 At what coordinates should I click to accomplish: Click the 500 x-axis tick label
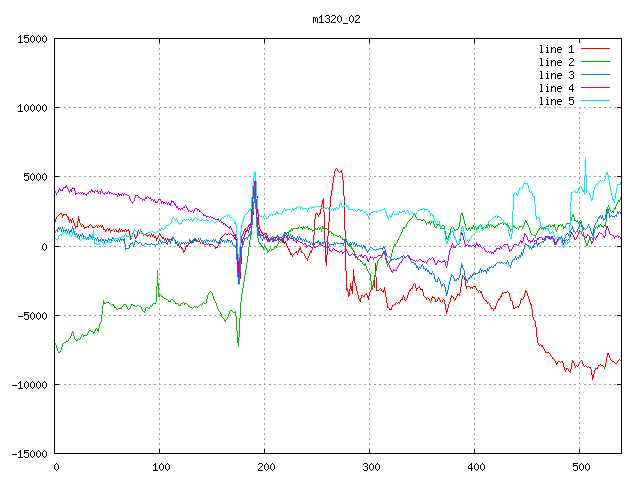(579, 466)
